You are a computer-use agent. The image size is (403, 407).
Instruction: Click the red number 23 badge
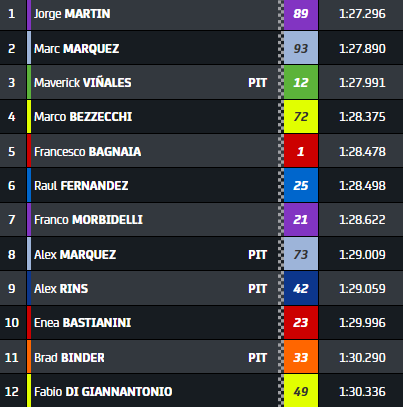coord(301,323)
